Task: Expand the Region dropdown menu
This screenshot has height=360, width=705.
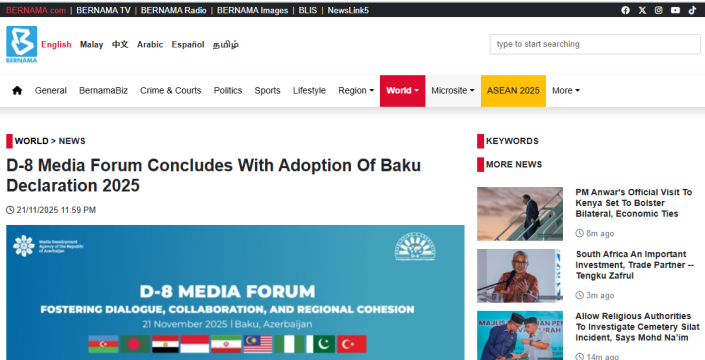Action: [356, 90]
